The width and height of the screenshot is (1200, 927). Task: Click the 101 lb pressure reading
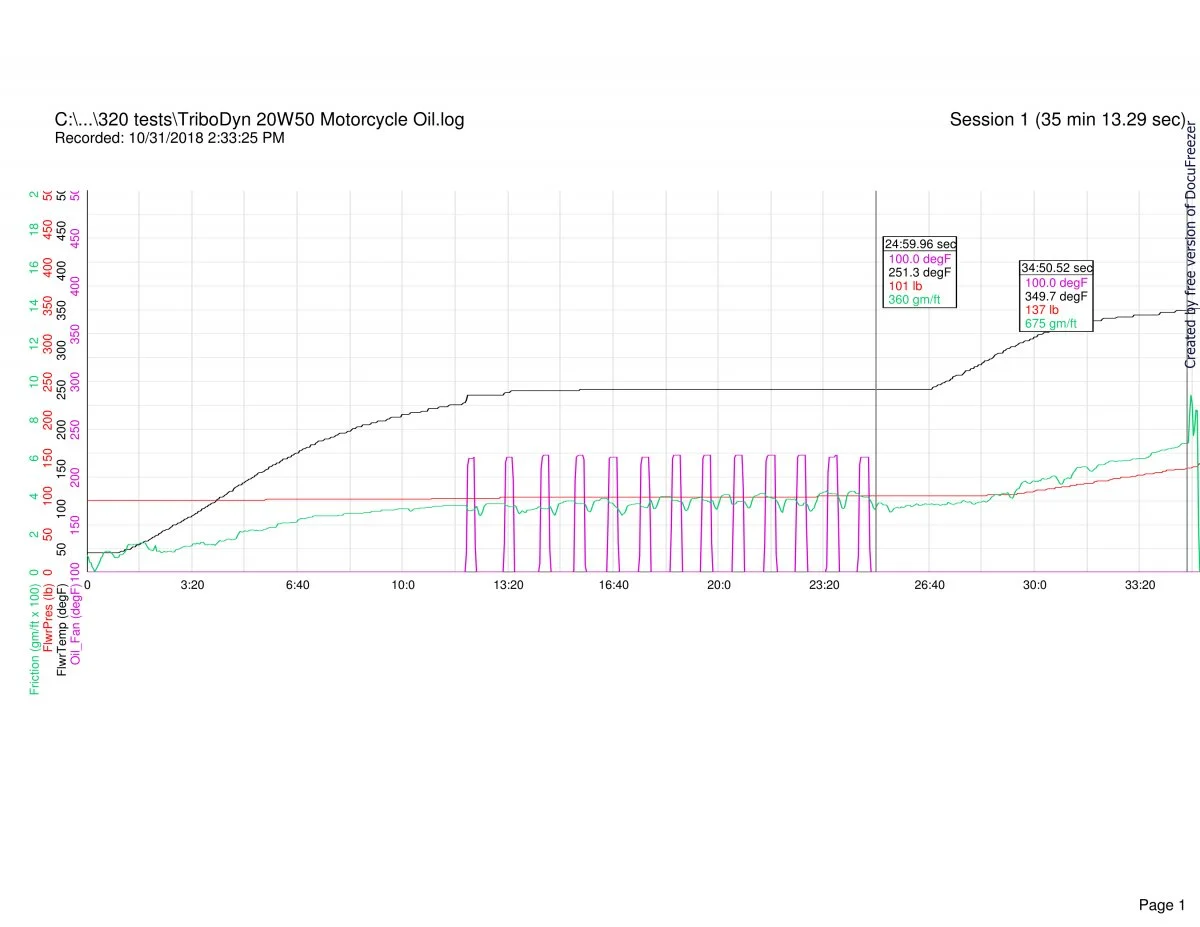pos(905,286)
